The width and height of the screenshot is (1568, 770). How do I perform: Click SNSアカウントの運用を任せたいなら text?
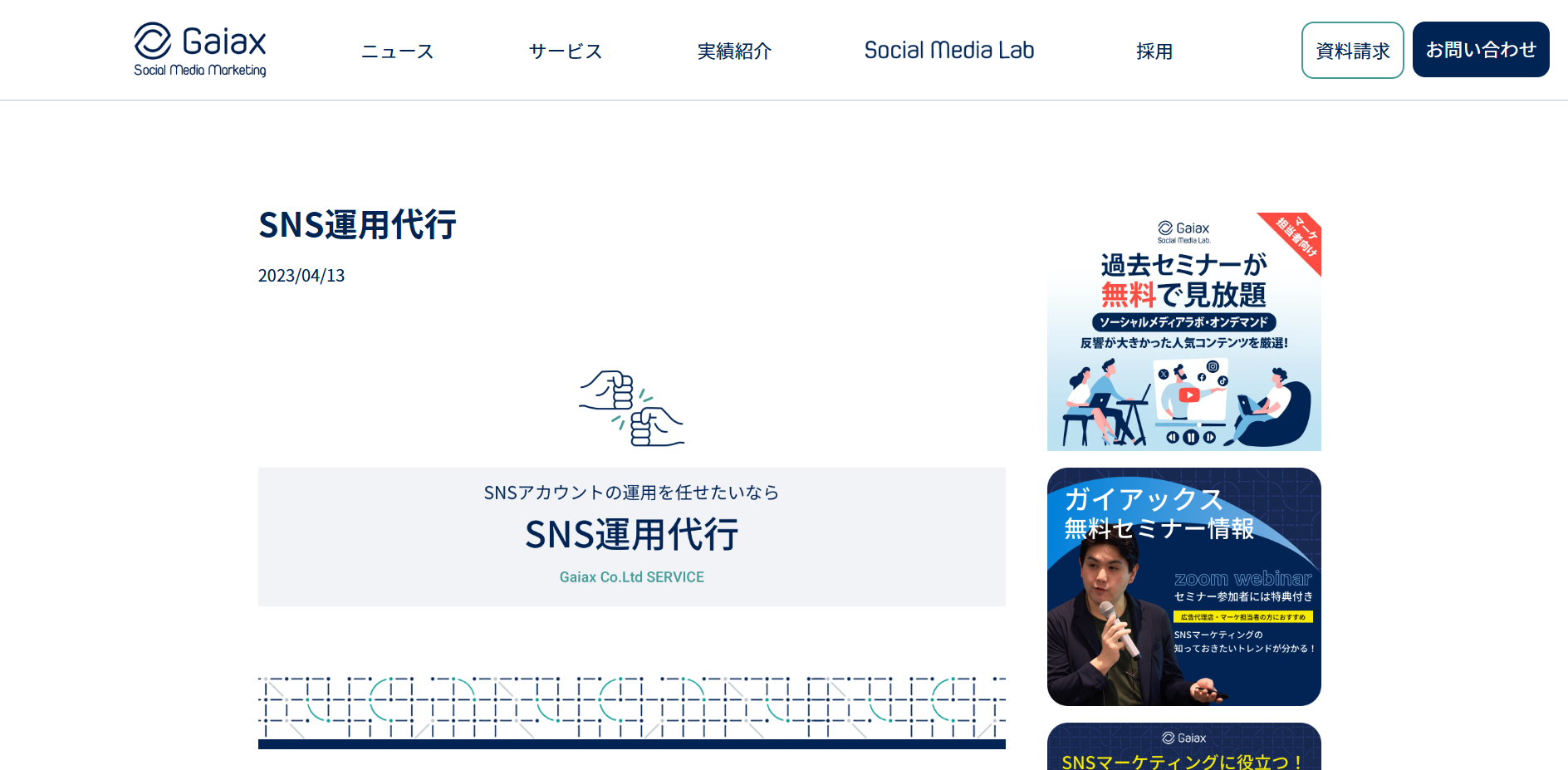coord(632,493)
